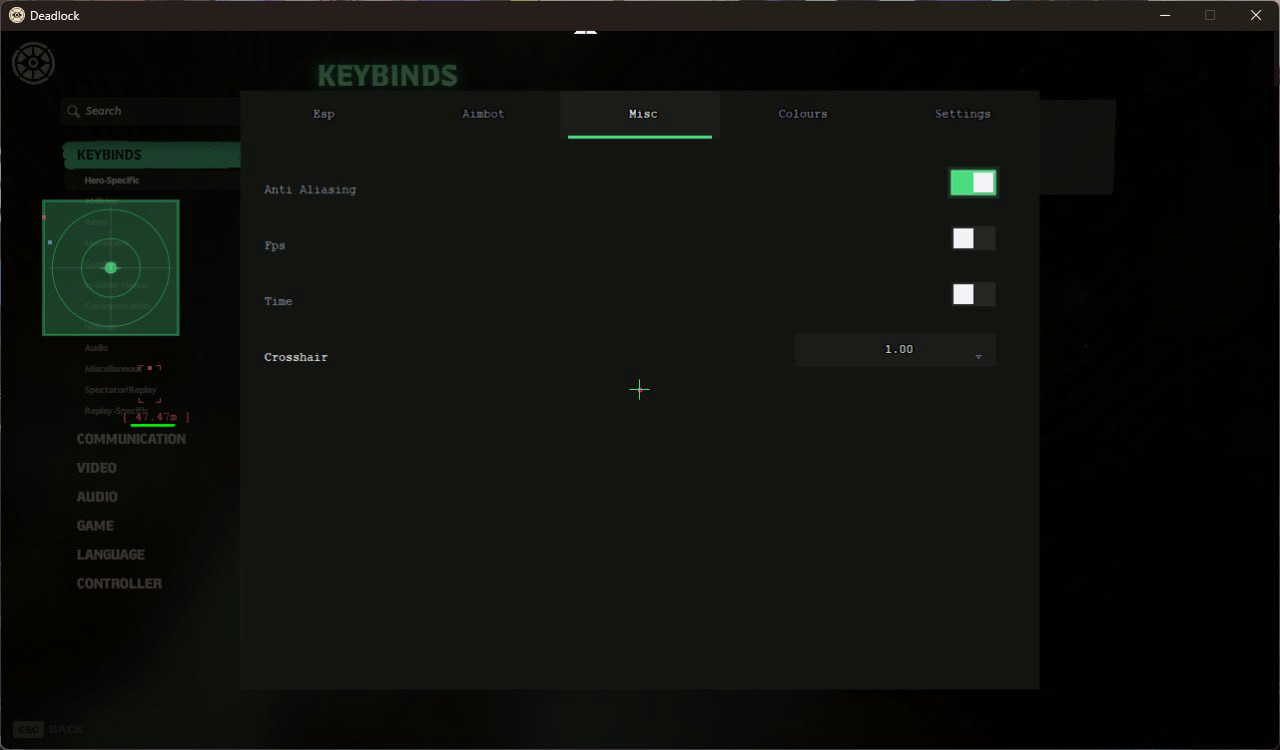Switch to the Esp tab
Viewport: 1280px width, 750px height.
point(324,114)
